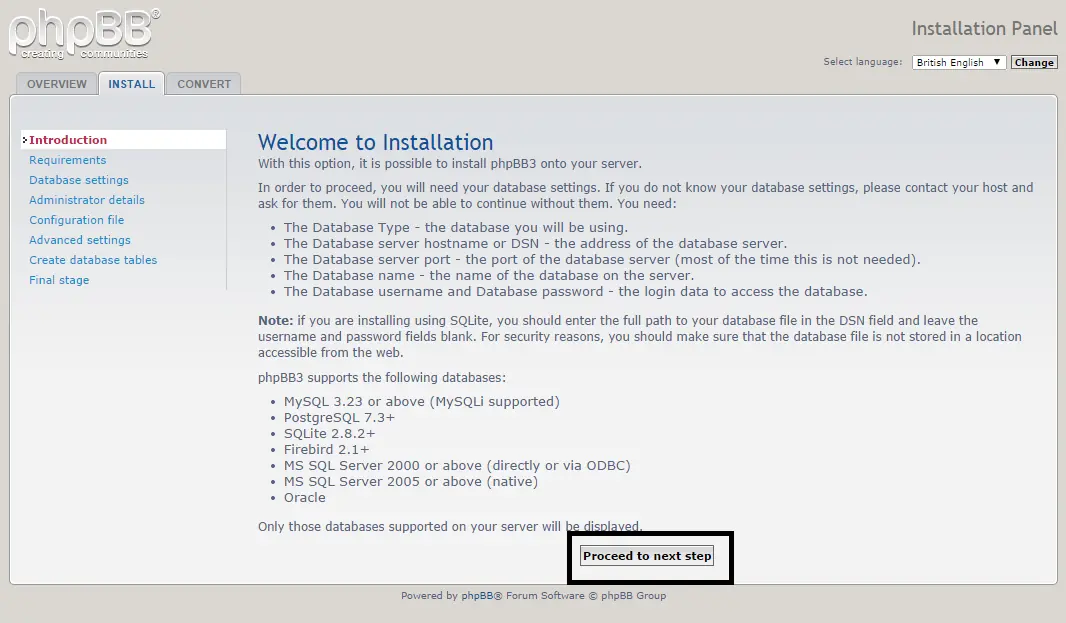Screen dimensions: 1066x623
Task: Click the 'PostgreSQL 7.3+' list item
Action: [x=339, y=418]
